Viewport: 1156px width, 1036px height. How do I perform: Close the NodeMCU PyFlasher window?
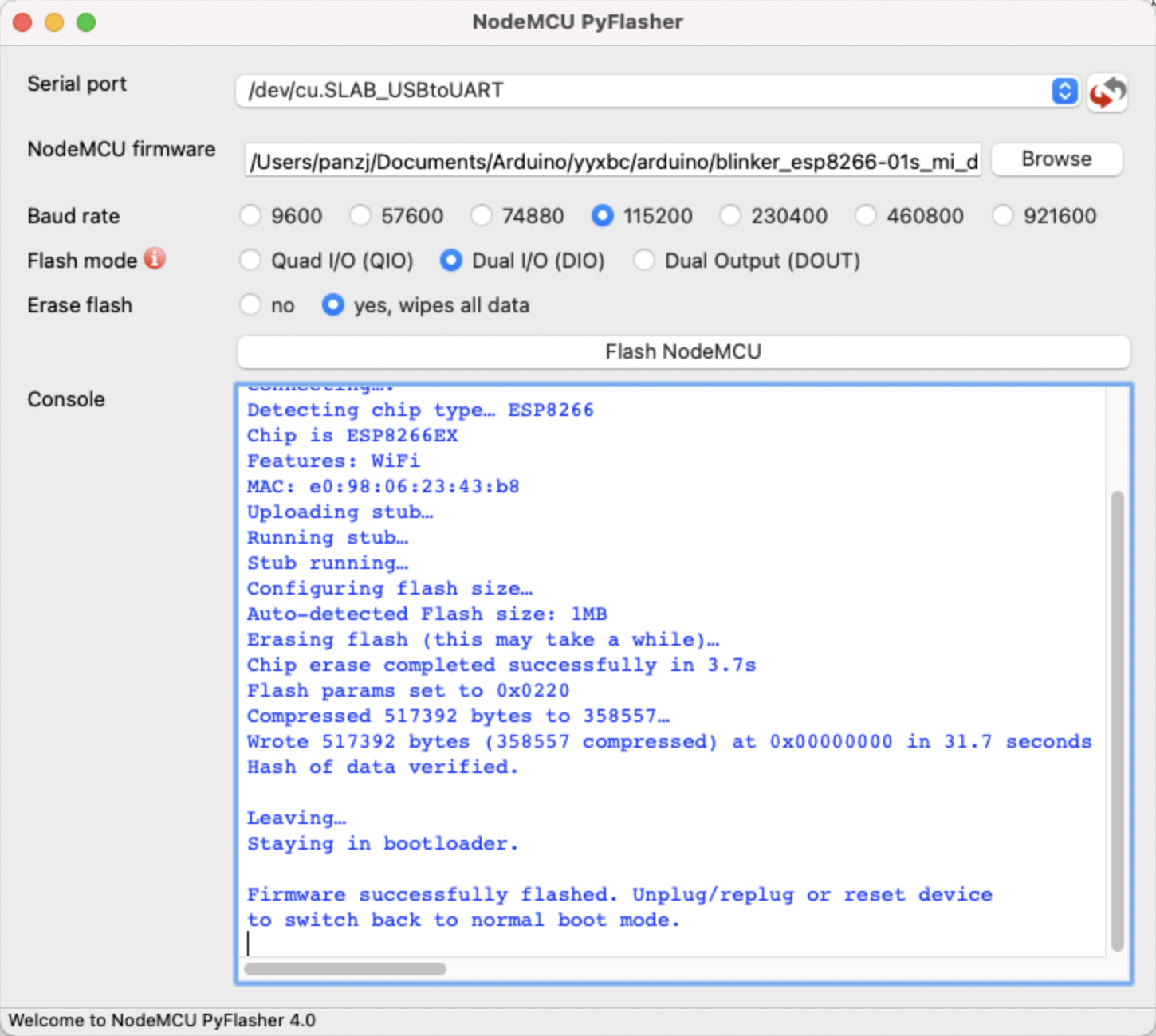tap(22, 22)
